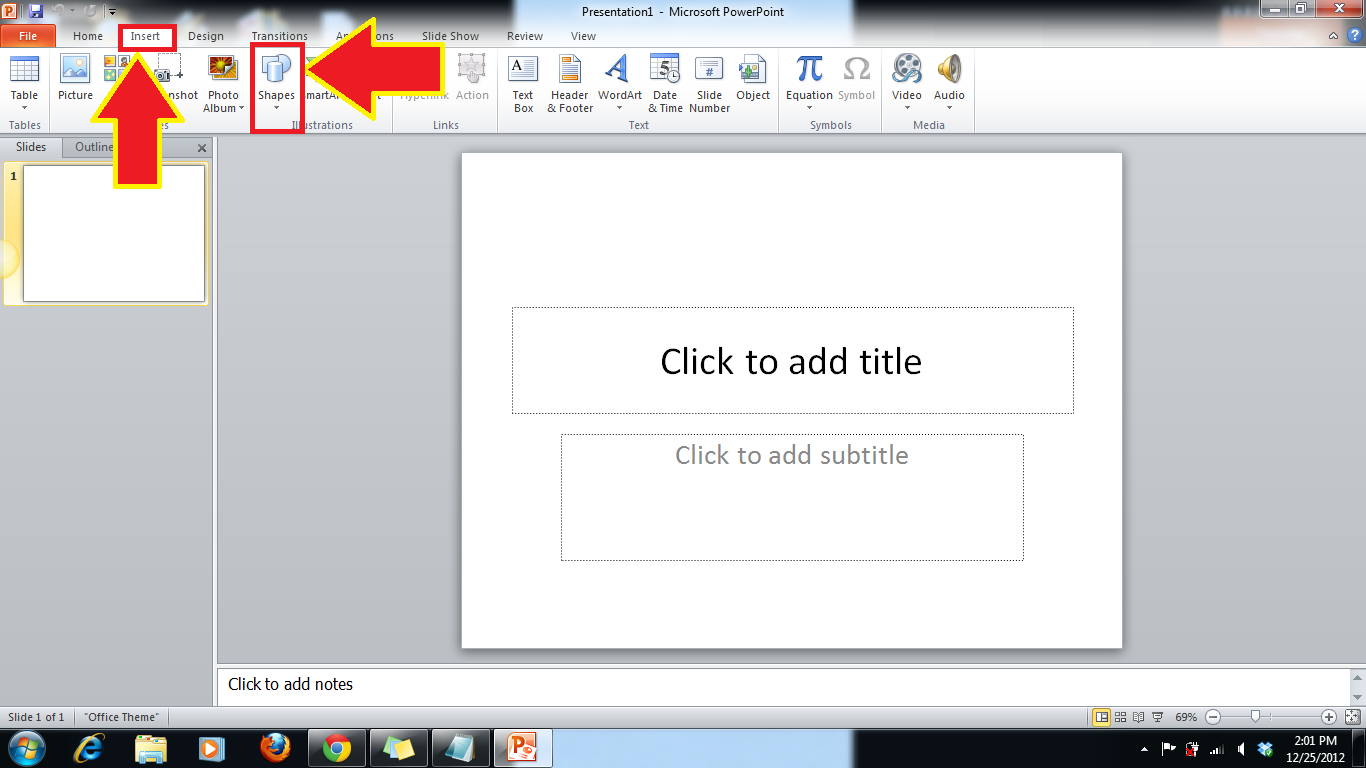Expand the Video dropdown arrow
This screenshot has width=1366, height=768.
907,109
